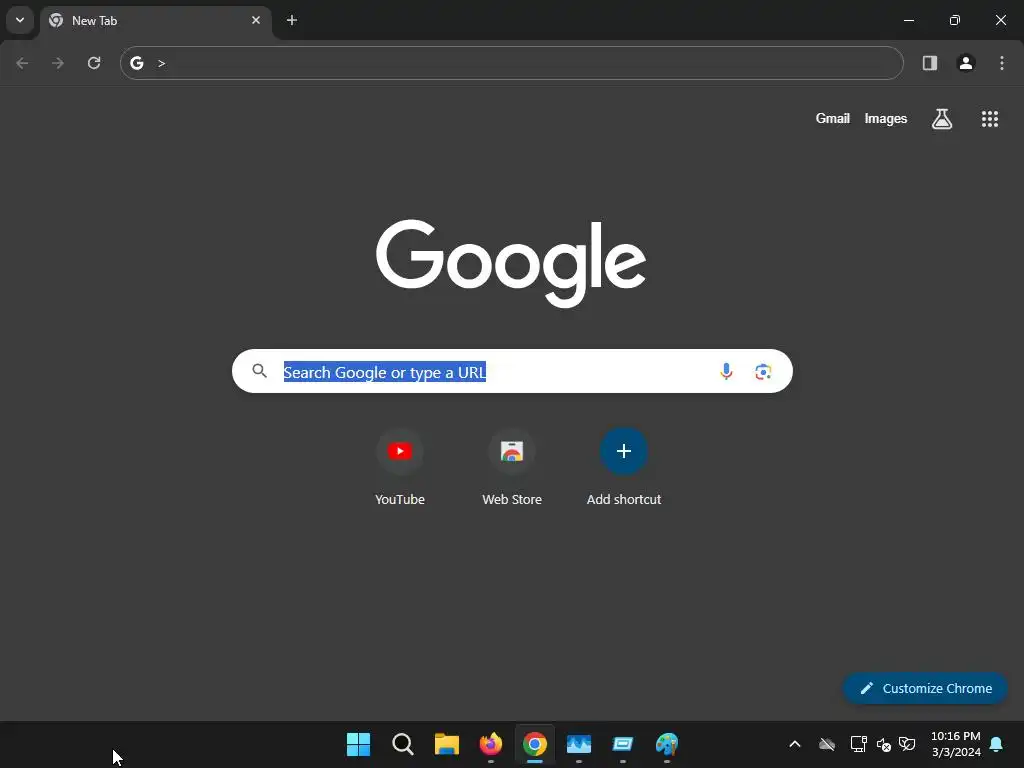Open File Explorer from taskbar

click(447, 744)
